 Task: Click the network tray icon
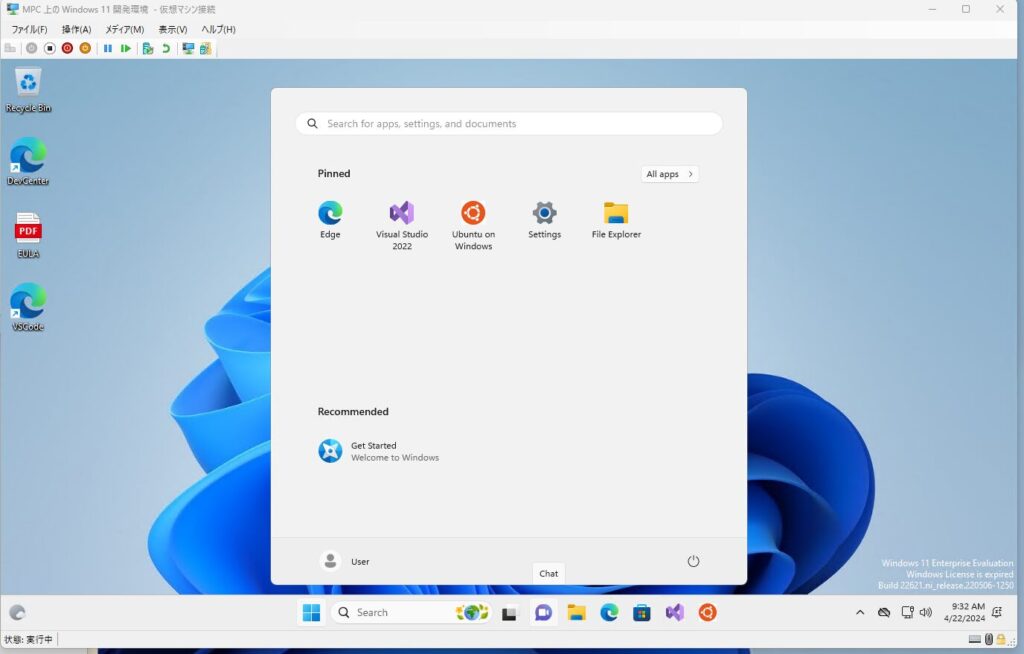[x=907, y=613]
